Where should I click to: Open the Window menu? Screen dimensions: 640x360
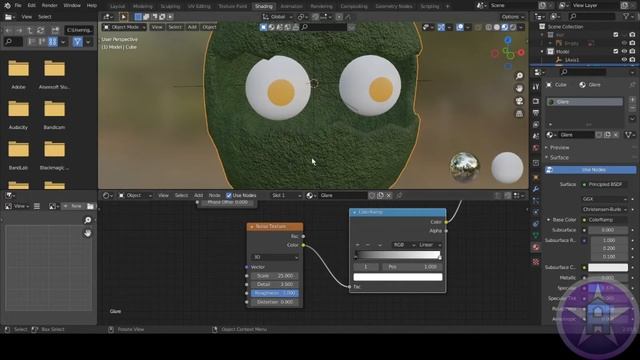(72, 6)
